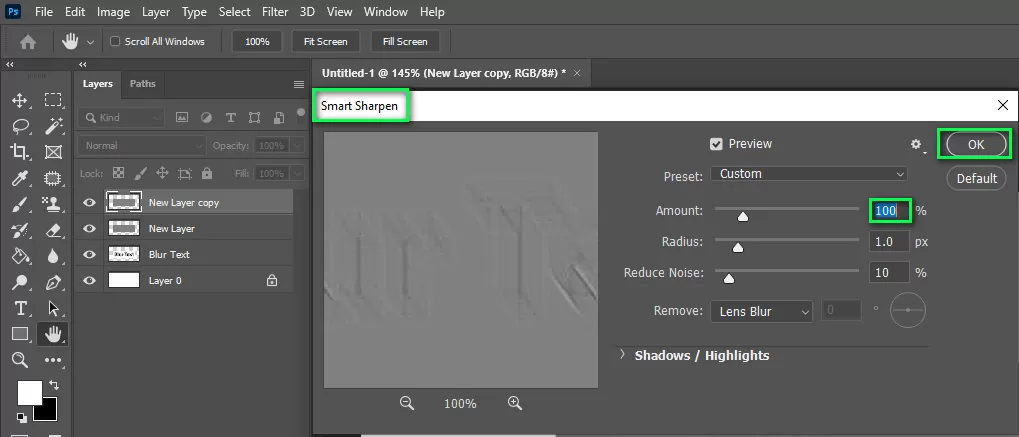Switch to the Paths tab
The width and height of the screenshot is (1019, 437).
142,84
